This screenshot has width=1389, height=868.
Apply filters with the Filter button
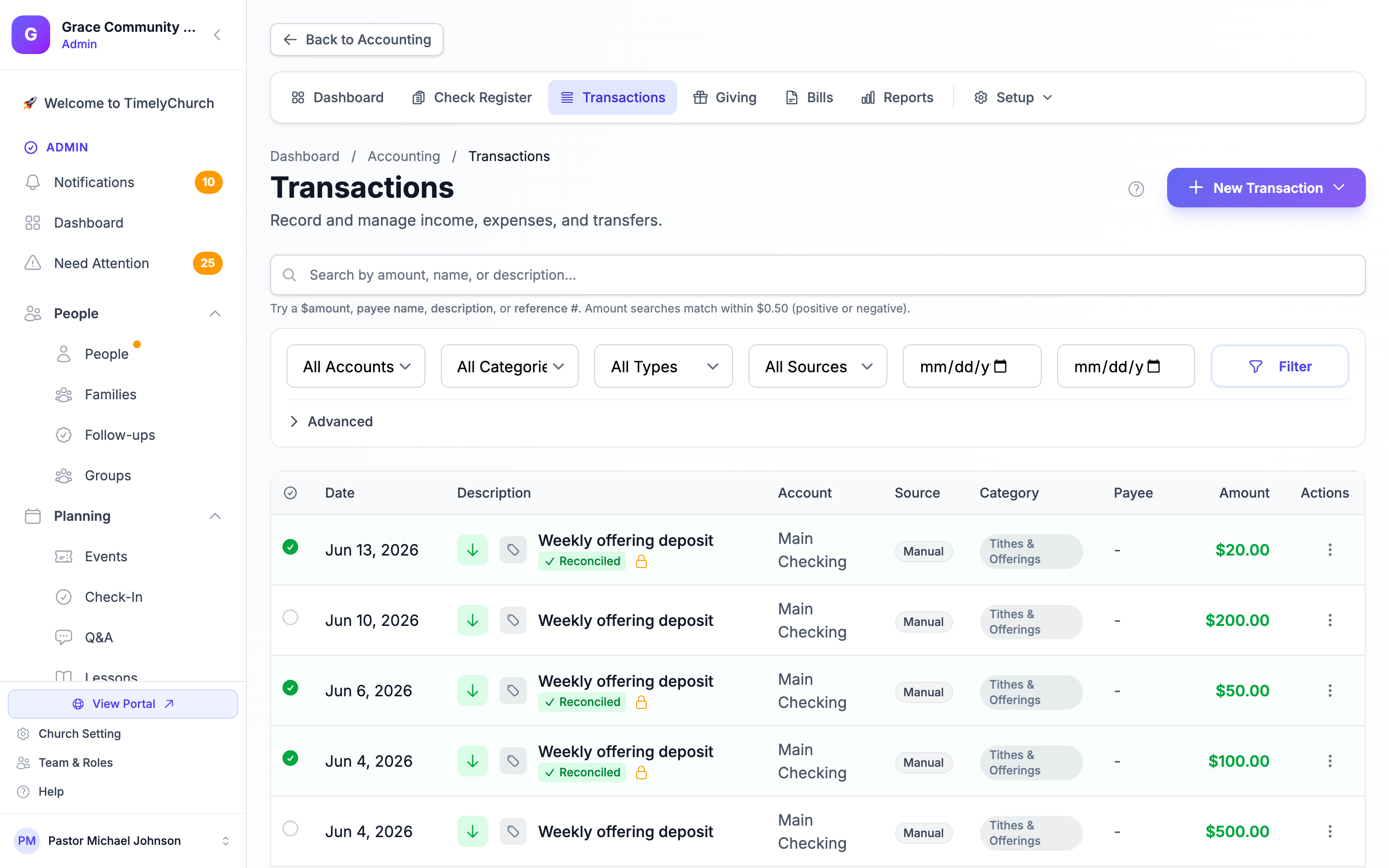click(x=1280, y=366)
